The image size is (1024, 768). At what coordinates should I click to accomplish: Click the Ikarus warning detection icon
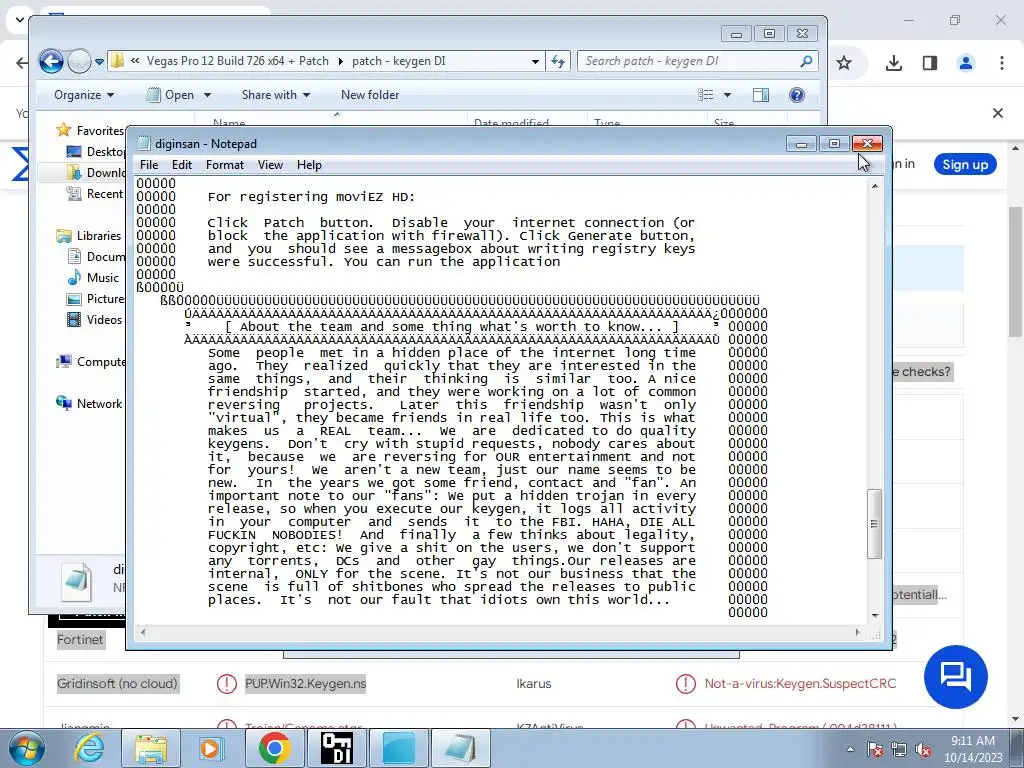point(685,684)
